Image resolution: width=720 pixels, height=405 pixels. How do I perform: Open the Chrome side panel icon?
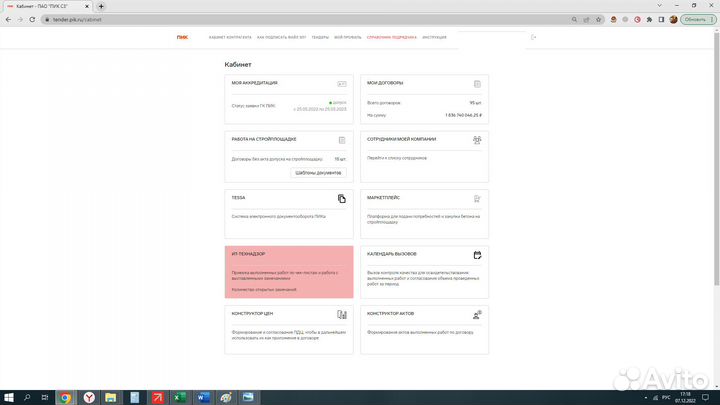click(x=661, y=20)
